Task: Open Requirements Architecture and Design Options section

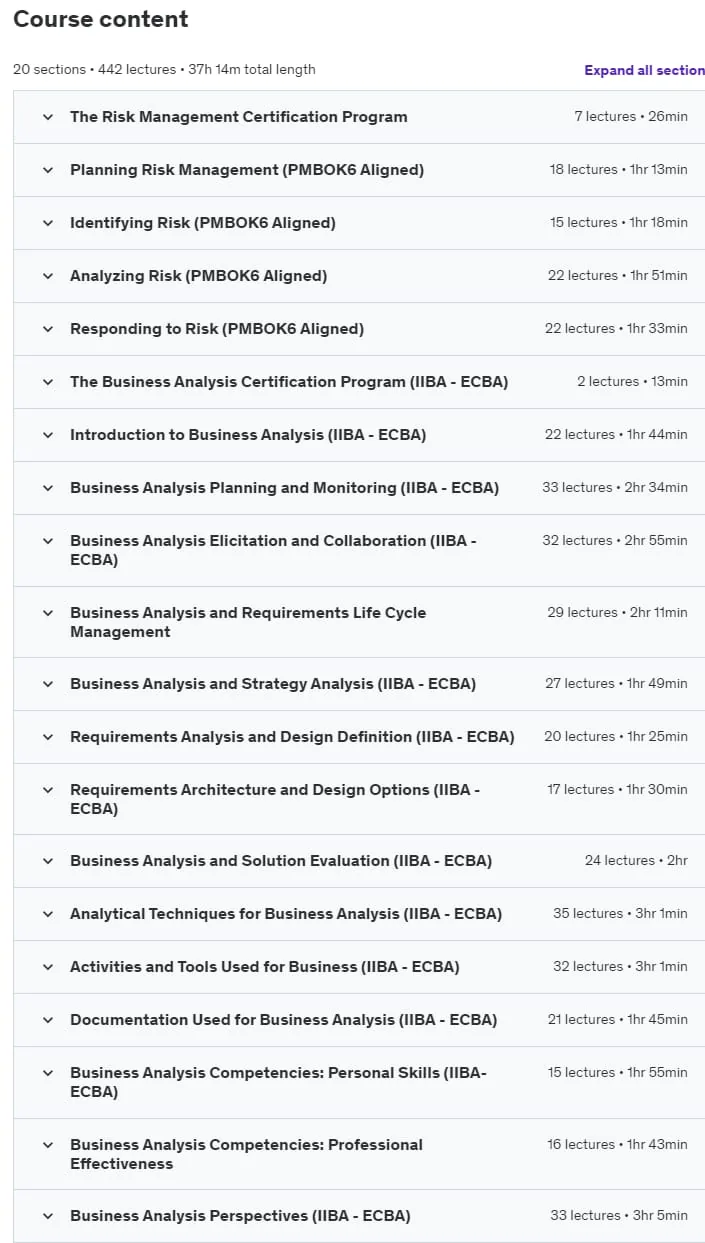Action: (359, 799)
